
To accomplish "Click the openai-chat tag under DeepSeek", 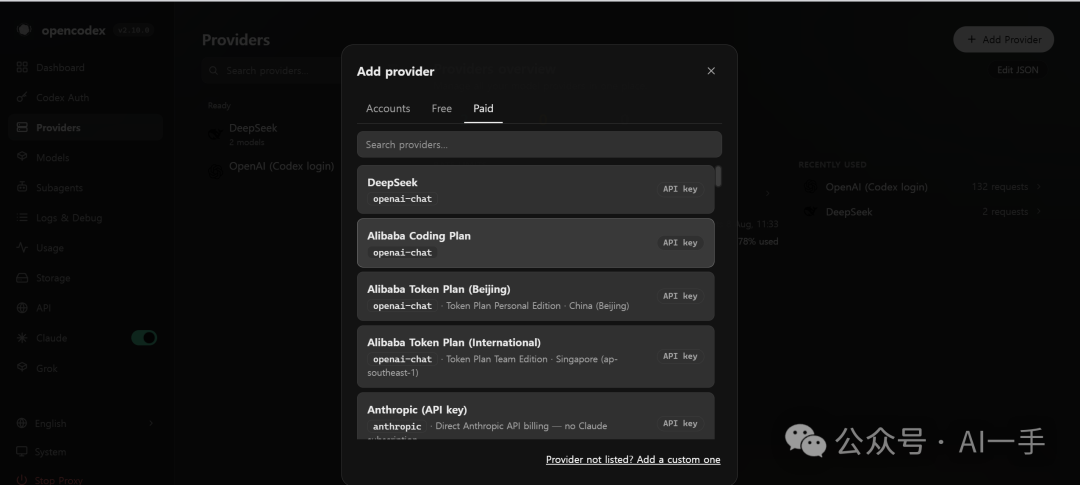I will click(x=402, y=199).
